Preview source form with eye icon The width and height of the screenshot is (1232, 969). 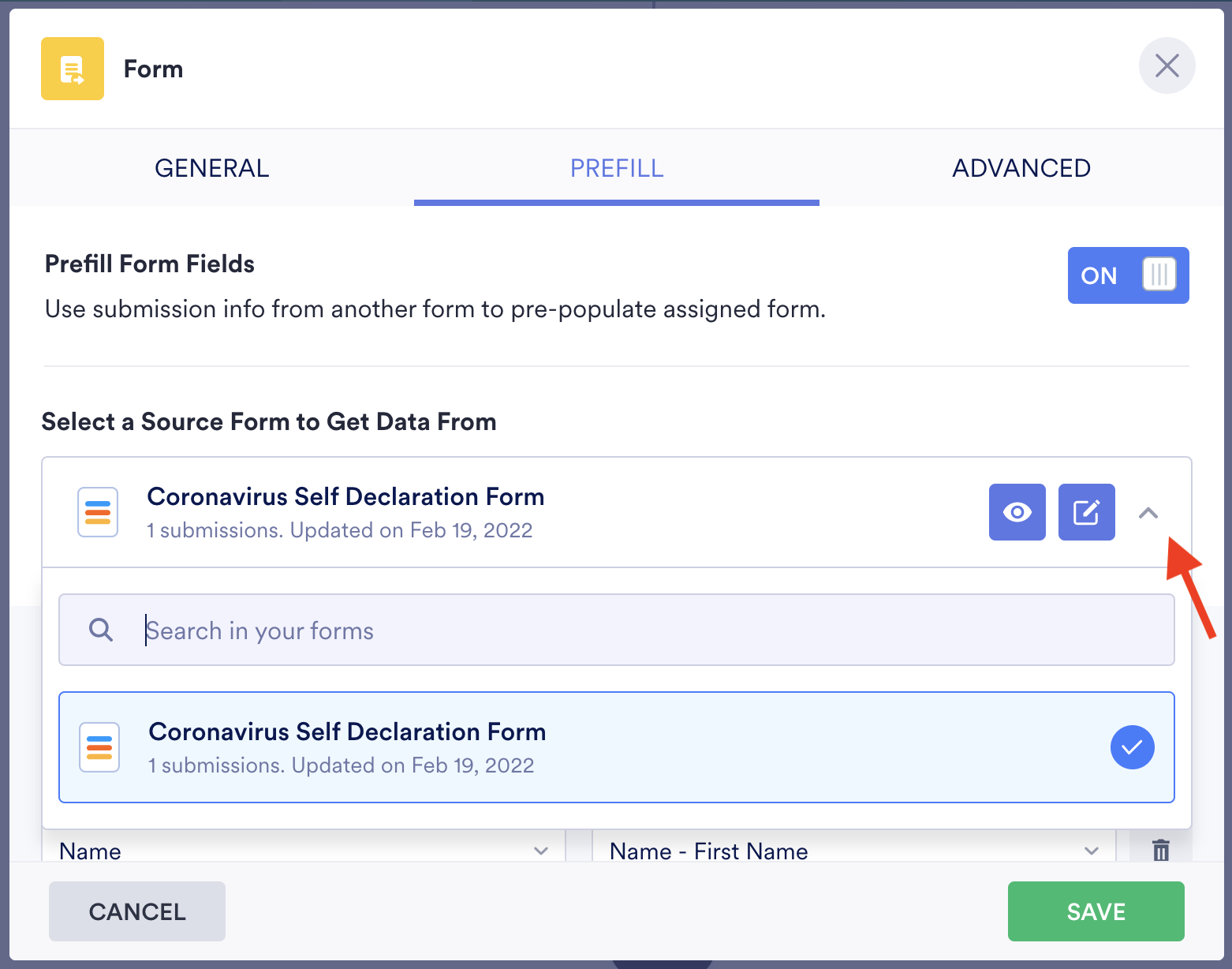pyautogui.click(x=1017, y=512)
